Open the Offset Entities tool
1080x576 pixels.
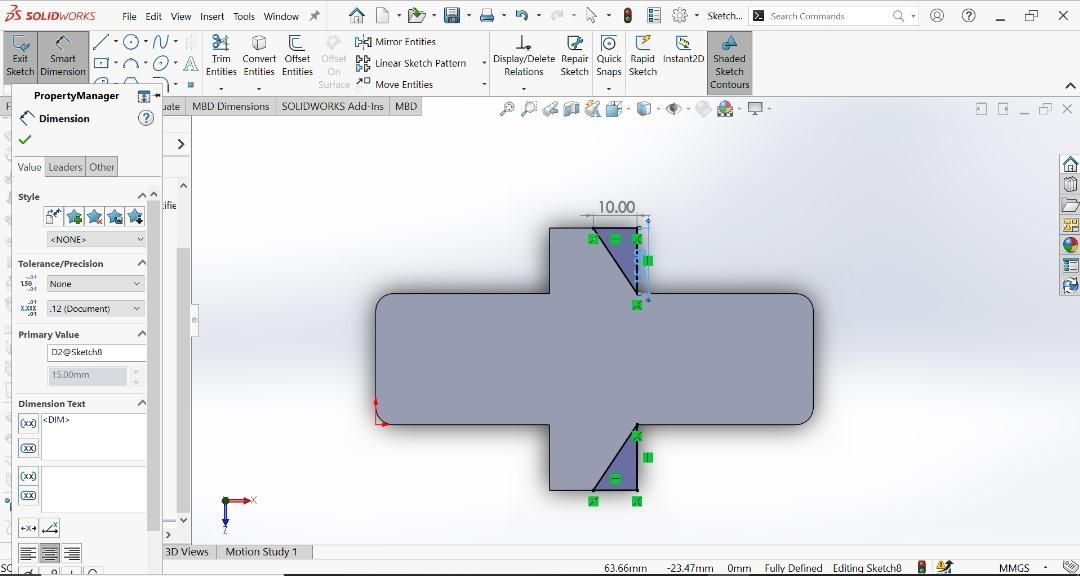click(296, 55)
